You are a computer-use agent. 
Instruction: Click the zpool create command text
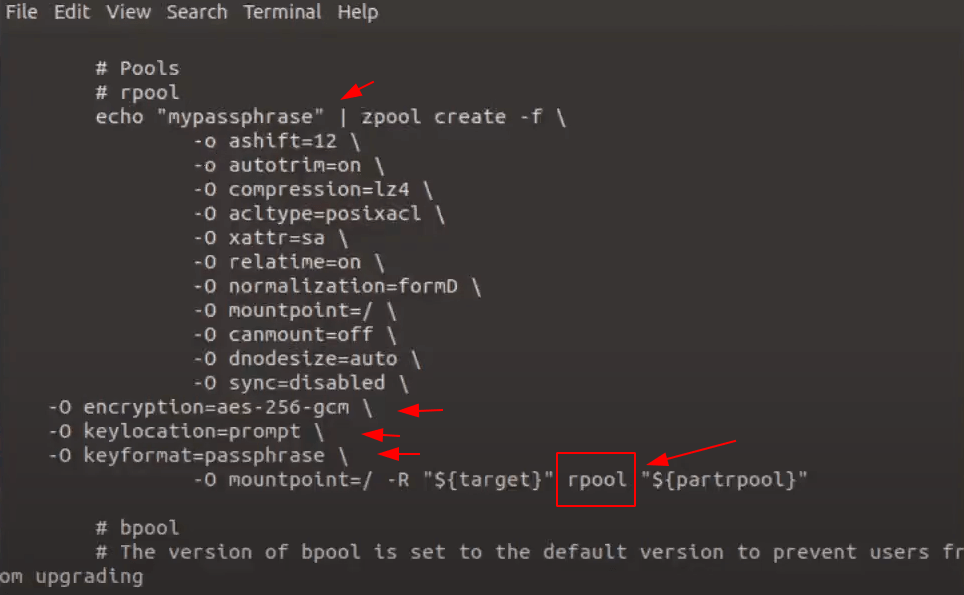pos(433,117)
